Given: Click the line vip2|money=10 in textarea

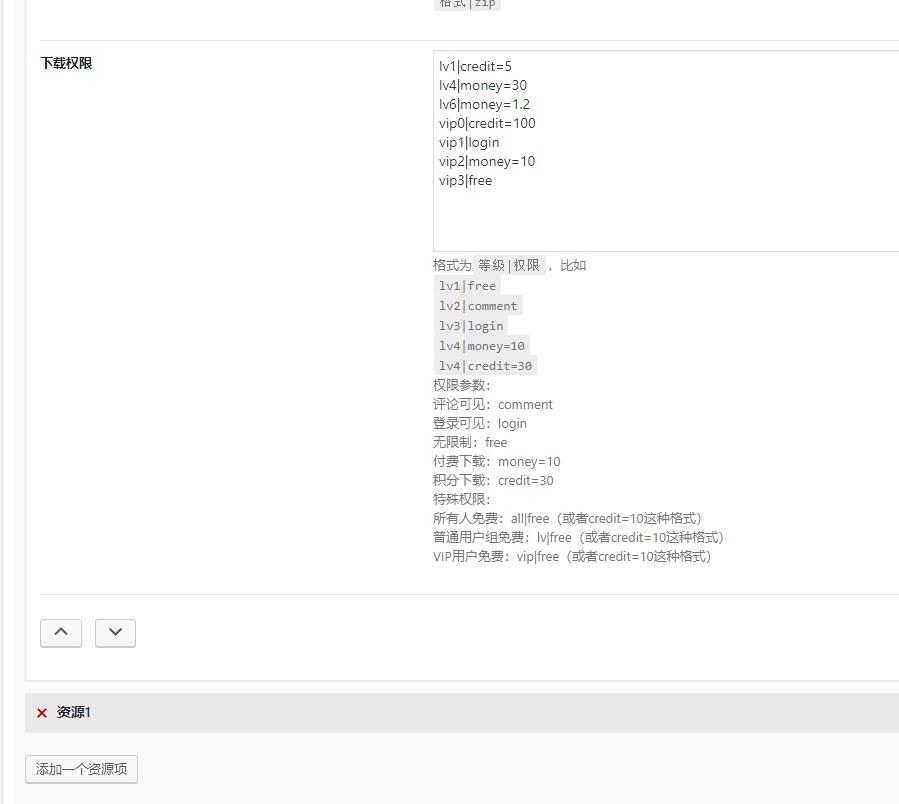Looking at the screenshot, I should 487,161.
